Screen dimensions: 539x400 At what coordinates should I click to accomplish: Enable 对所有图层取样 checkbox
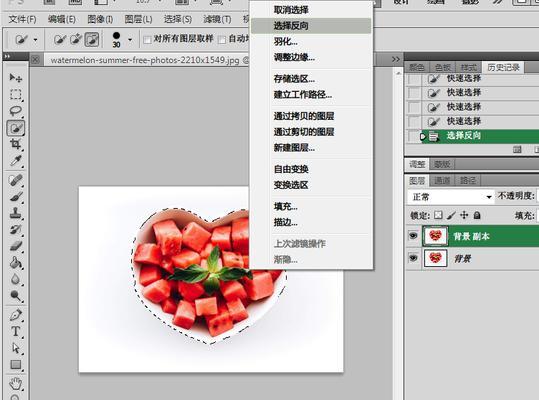click(x=147, y=40)
